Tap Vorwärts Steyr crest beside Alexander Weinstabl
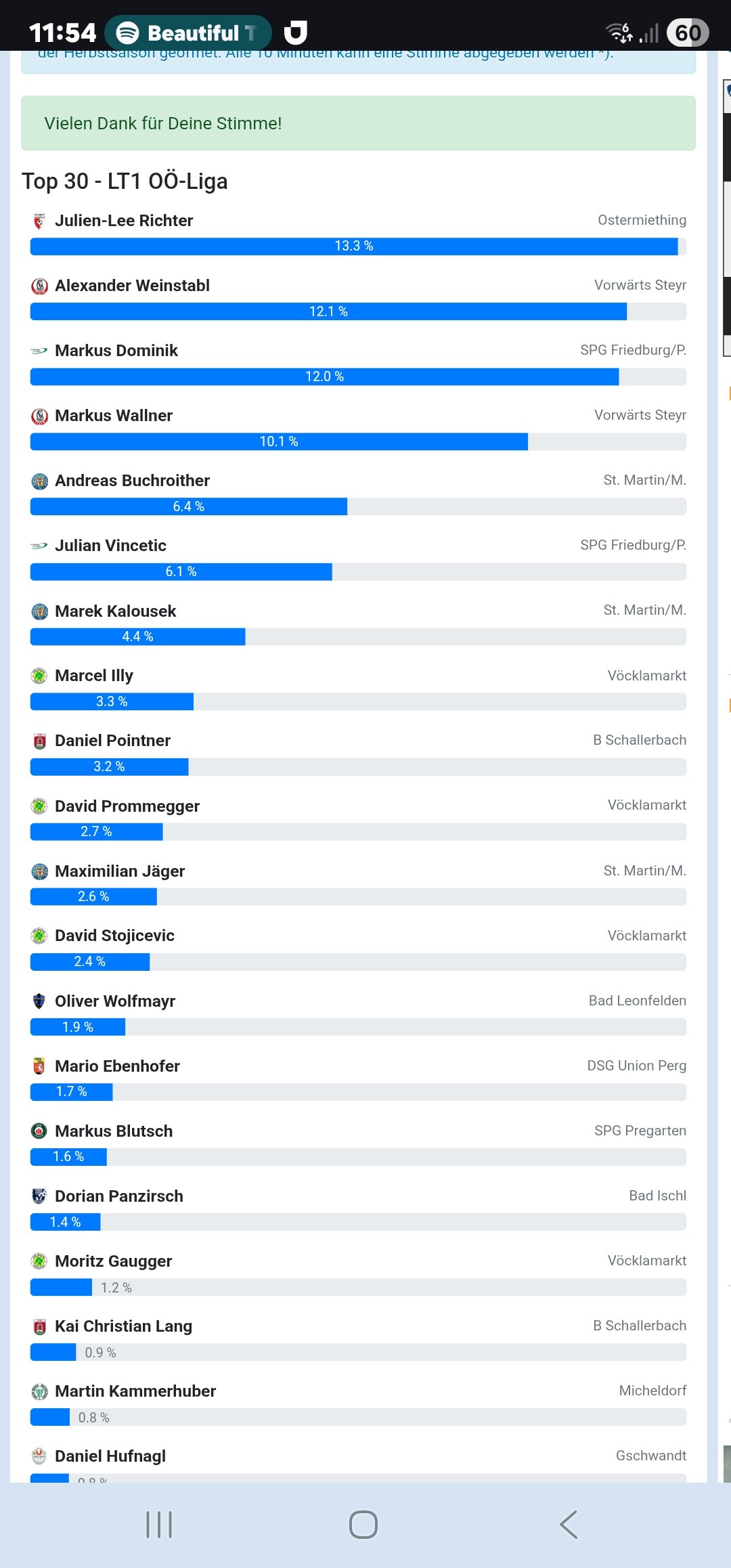This screenshot has height=1568, width=731. 39,286
